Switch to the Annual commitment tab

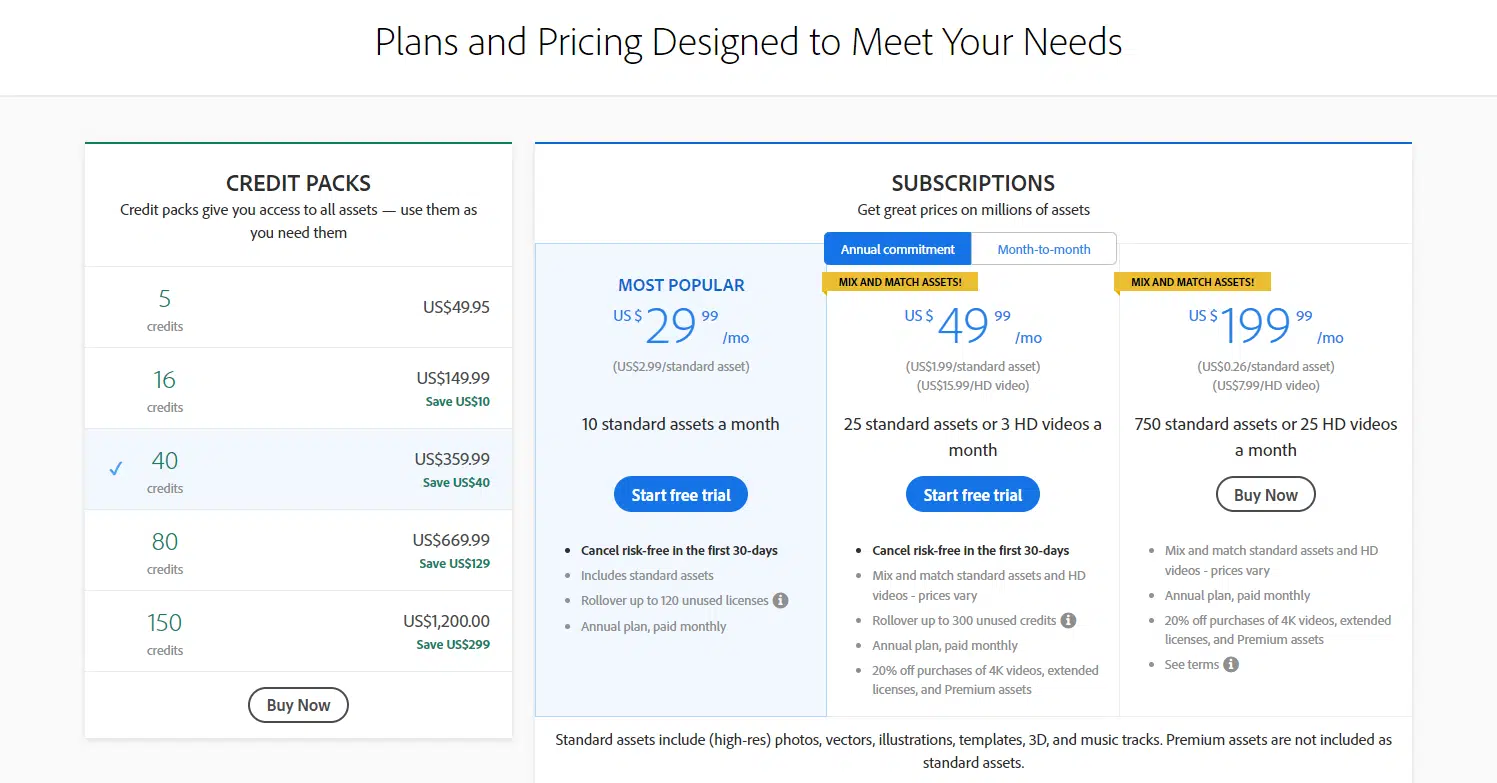tap(897, 249)
